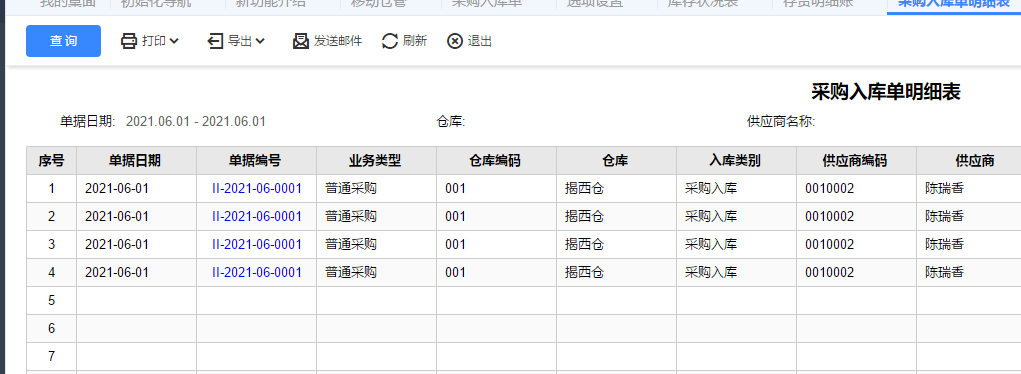Open document link II-2021-06-0001 in row 1
This screenshot has width=1021, height=374.
[x=257, y=189]
